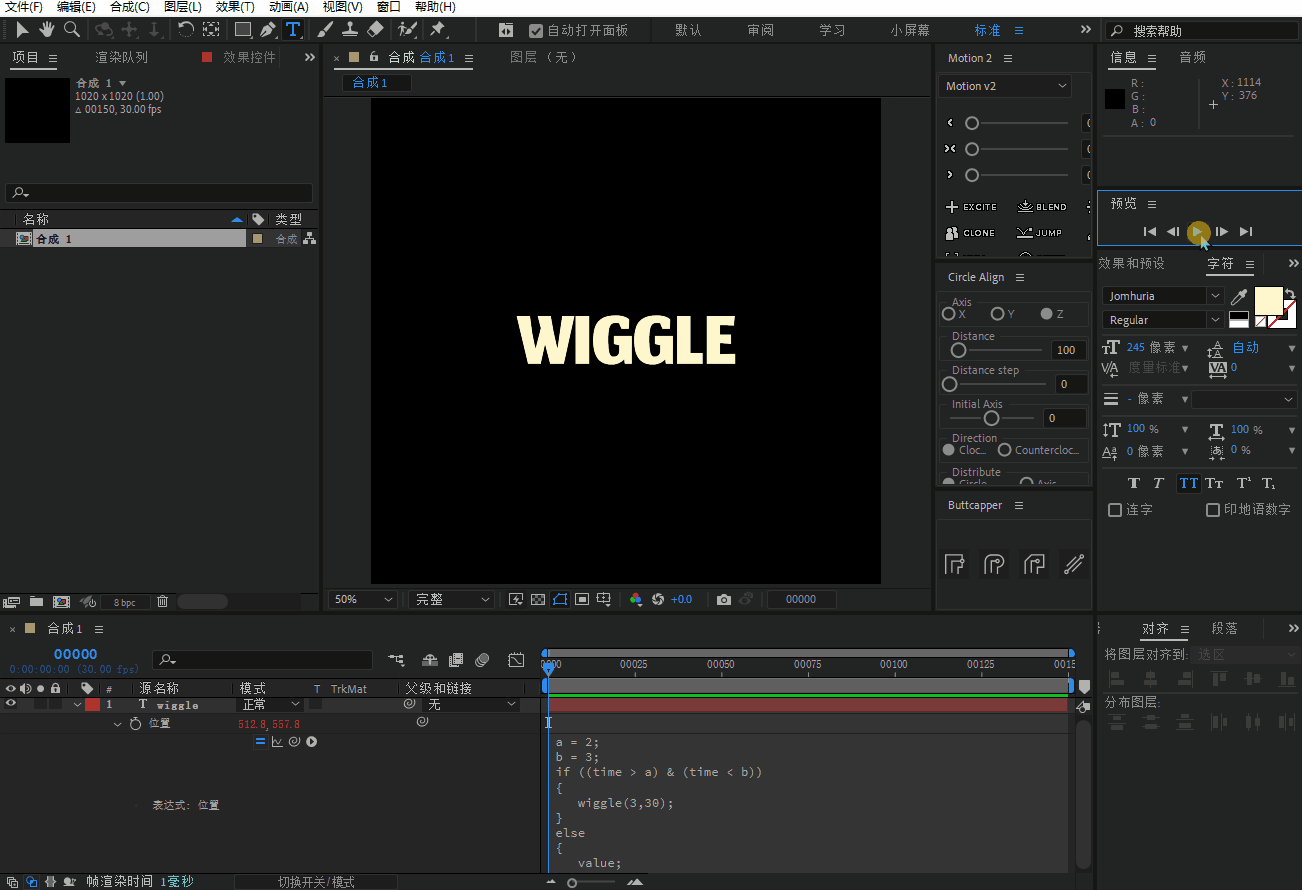Click the Distance slider handle in Circle Align
Image resolution: width=1302 pixels, height=890 pixels.
[959, 350]
